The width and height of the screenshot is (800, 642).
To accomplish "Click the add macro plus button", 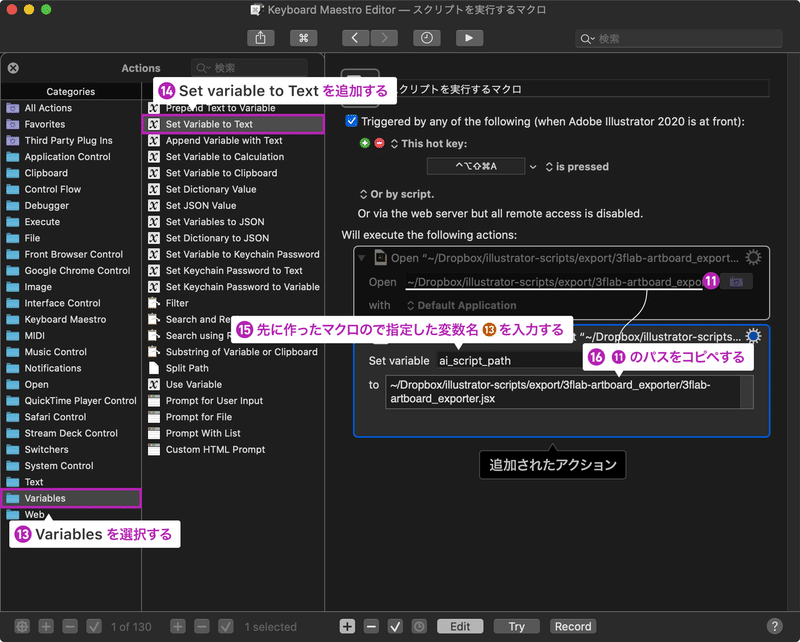I will click(x=178, y=626).
